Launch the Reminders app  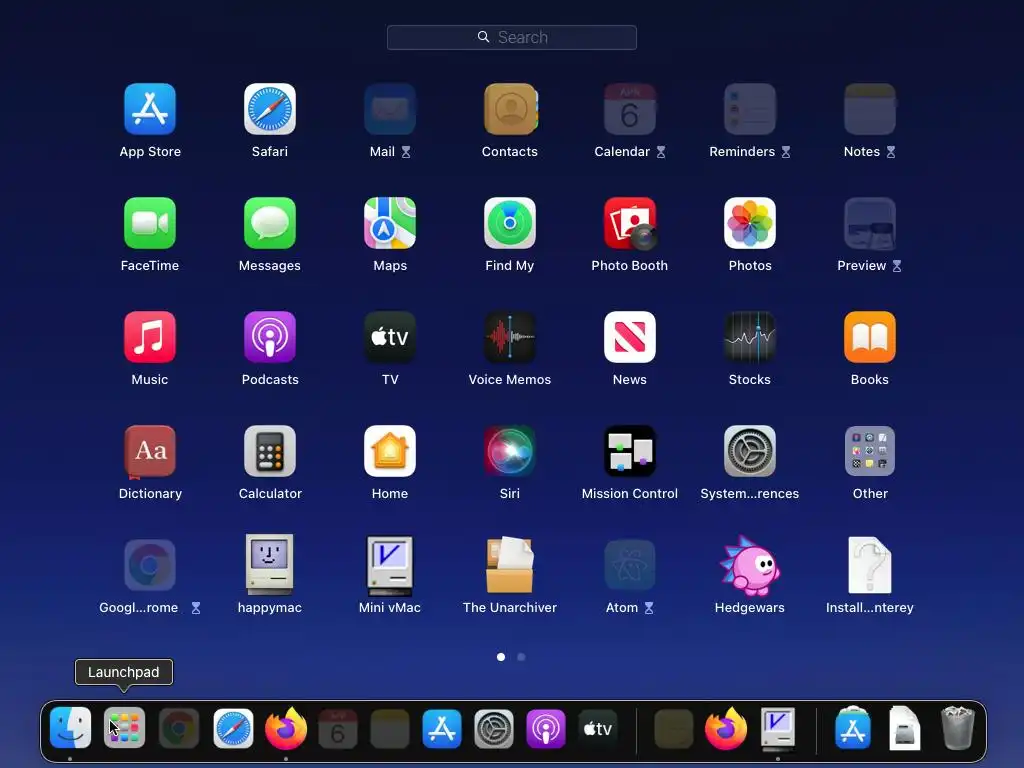[x=750, y=109]
